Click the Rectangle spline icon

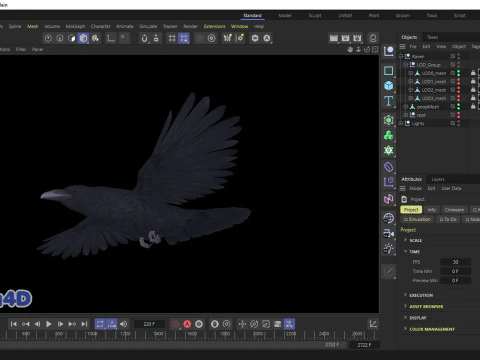click(x=389, y=71)
